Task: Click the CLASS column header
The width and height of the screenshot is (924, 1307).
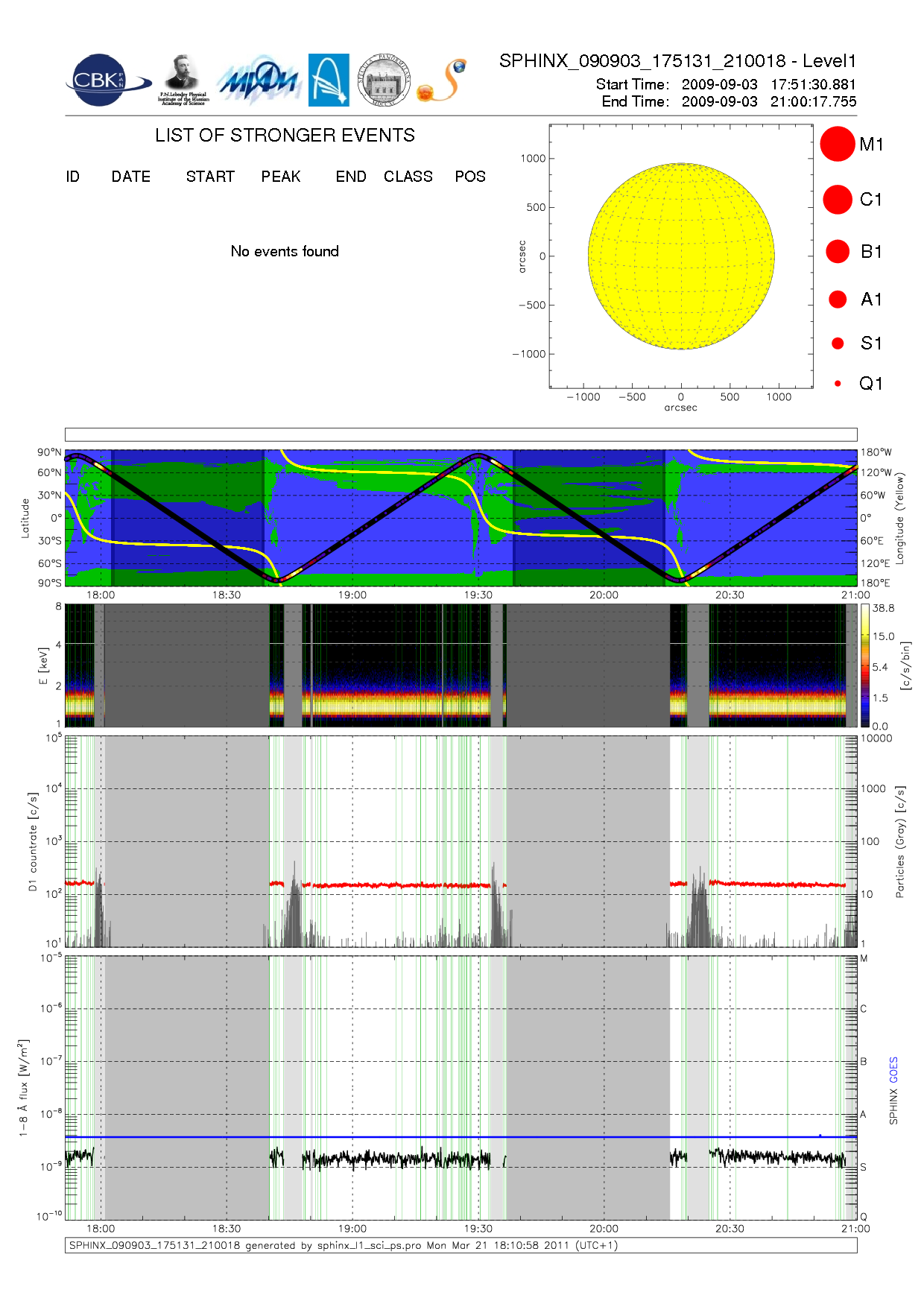Action: pyautogui.click(x=408, y=177)
